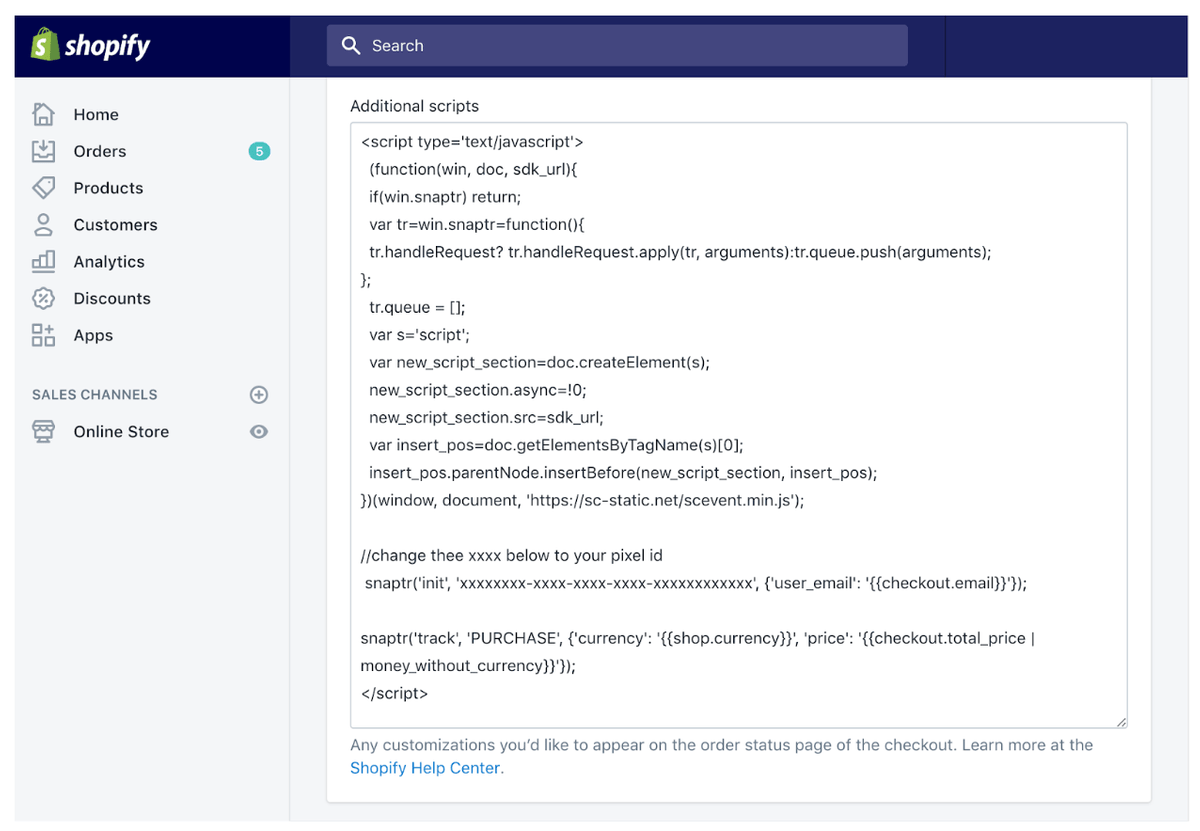1200x831 pixels.
Task: Click the Orders count badge showing 5
Action: (x=259, y=151)
